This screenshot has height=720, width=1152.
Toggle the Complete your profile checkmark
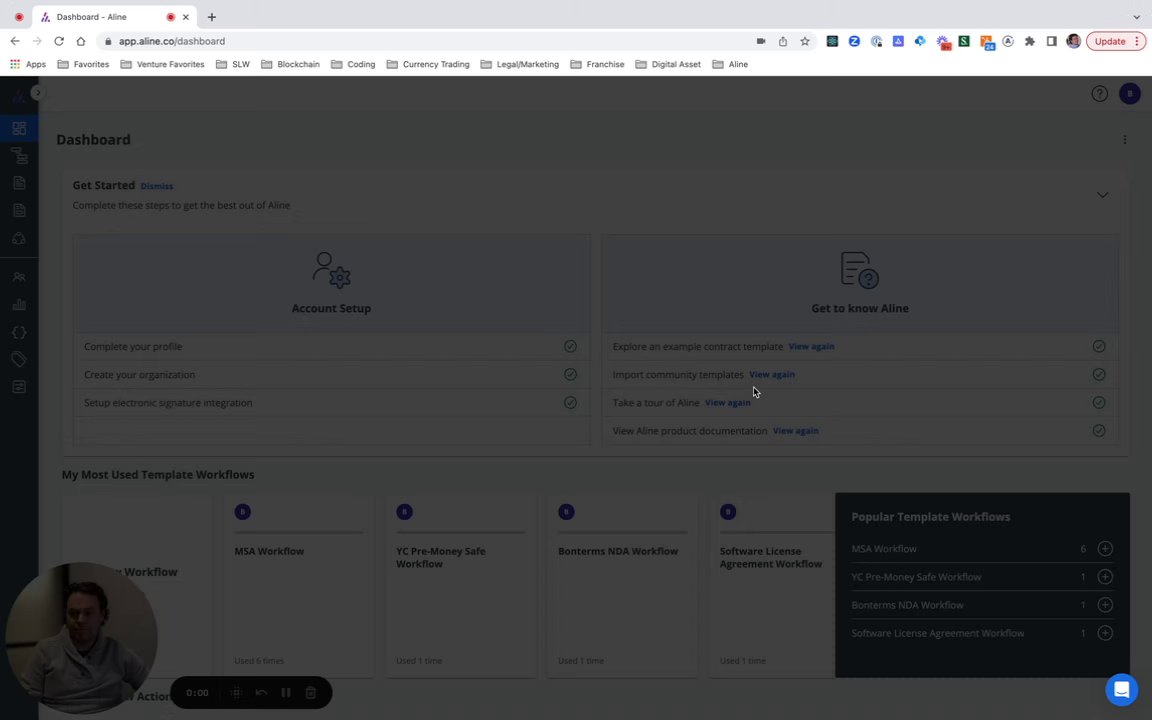click(x=570, y=347)
